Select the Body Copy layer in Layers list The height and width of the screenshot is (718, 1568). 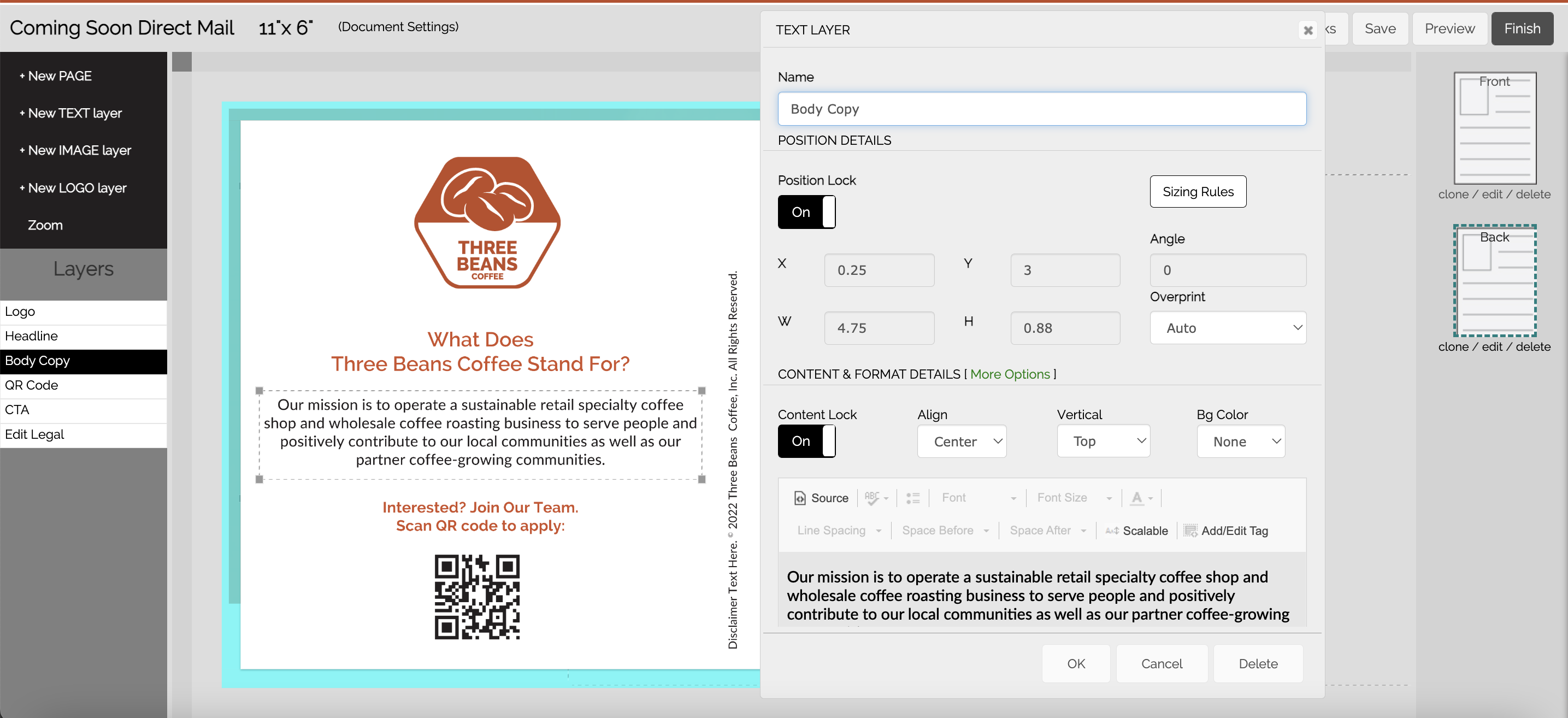[x=84, y=361]
